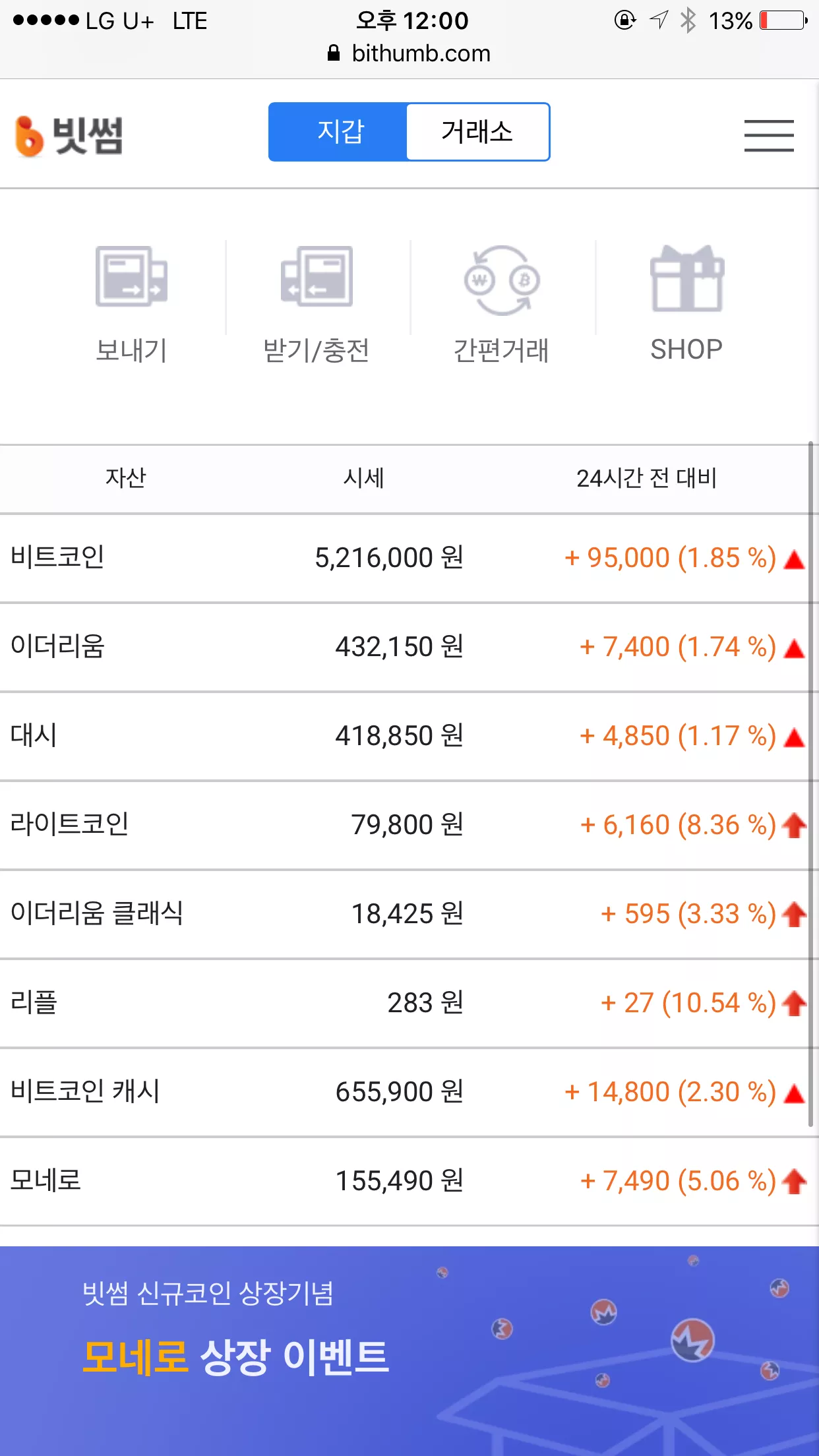Image resolution: width=819 pixels, height=1456 pixels.
Task: Tap the 모네로 price 155,490 원
Action: (x=400, y=1180)
